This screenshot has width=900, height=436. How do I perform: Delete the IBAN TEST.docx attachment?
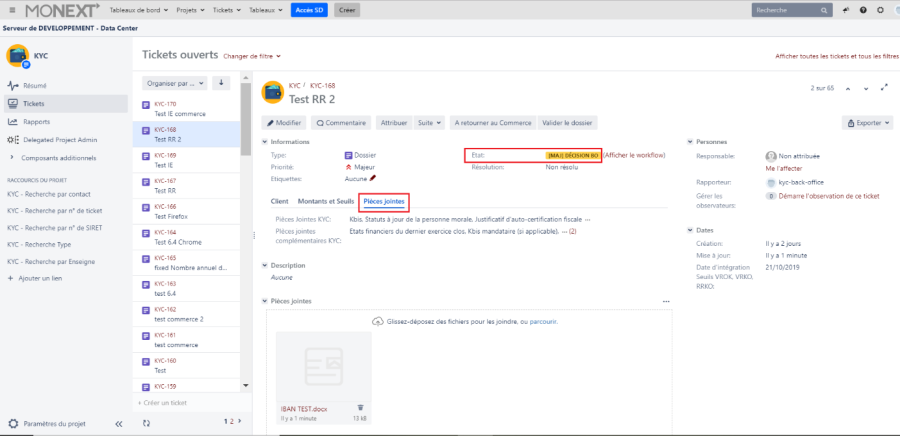point(361,407)
